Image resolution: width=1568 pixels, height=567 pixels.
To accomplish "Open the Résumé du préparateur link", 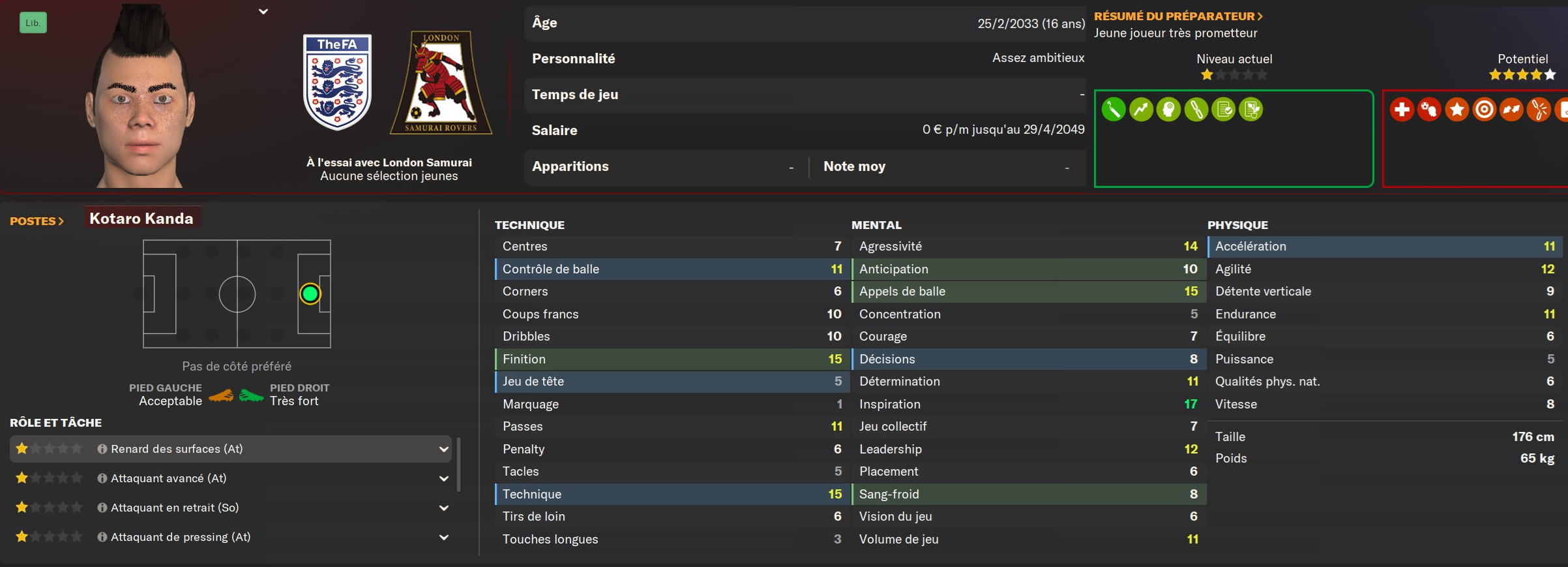I will point(1178,16).
